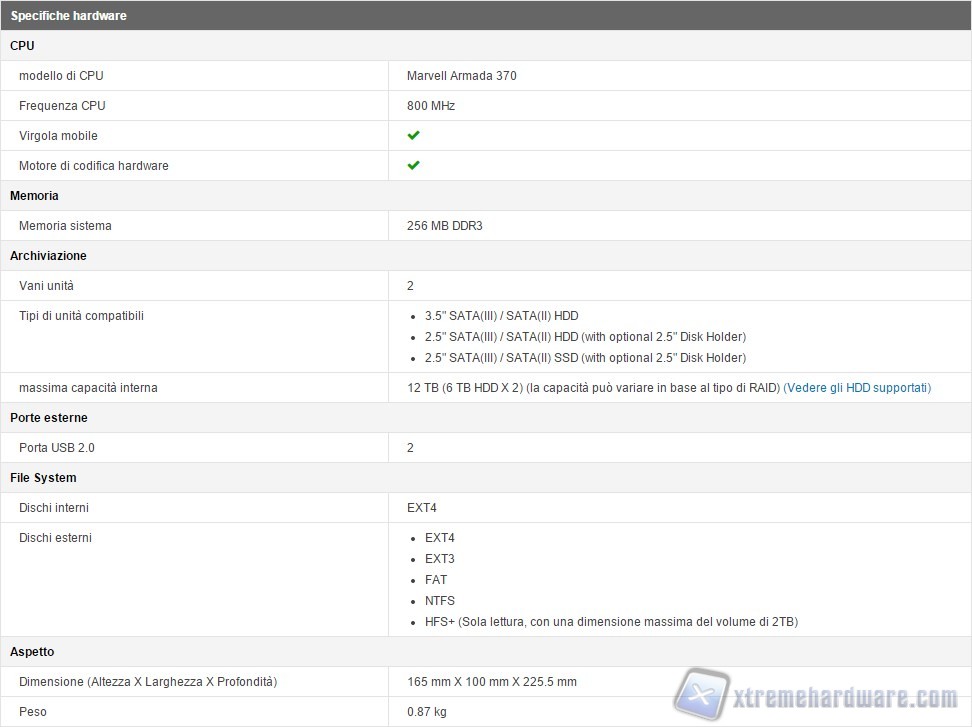This screenshot has width=972, height=727.
Task: Click the 'Specifiche hardware' header bar
Action: [68, 16]
